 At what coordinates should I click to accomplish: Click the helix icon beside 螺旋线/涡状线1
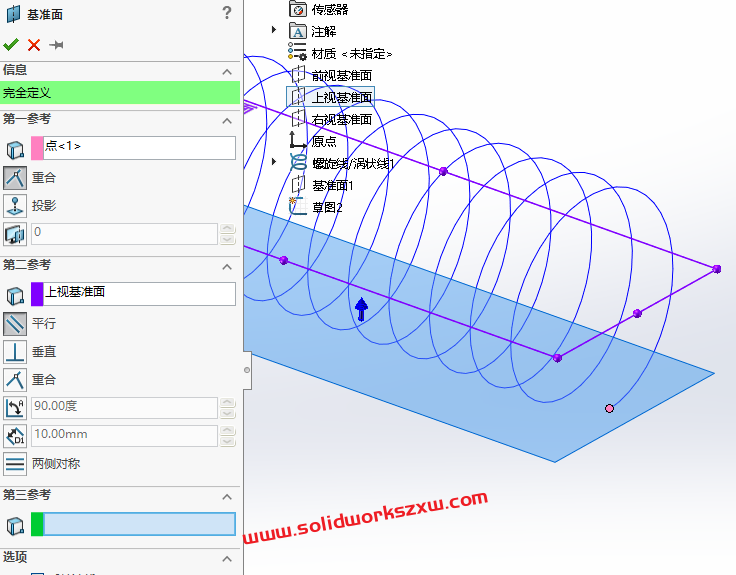click(x=298, y=162)
